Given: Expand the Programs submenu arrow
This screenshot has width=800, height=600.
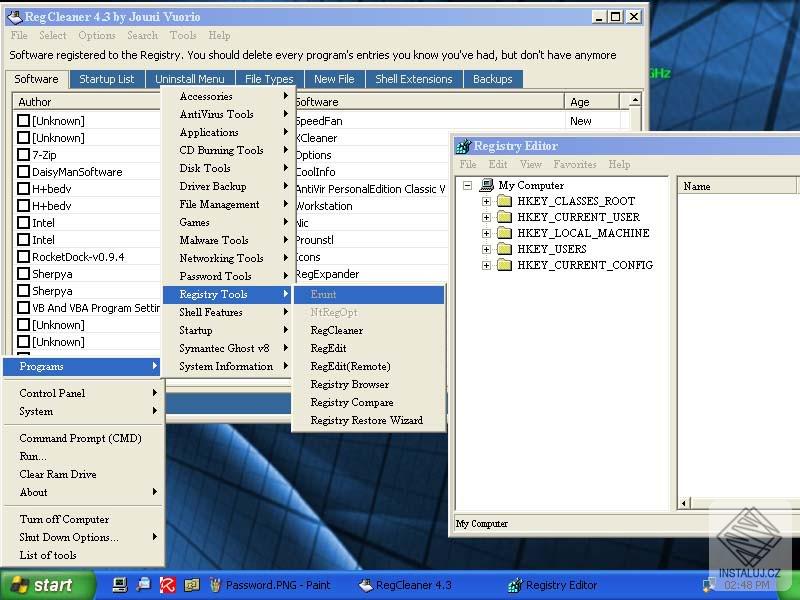Looking at the screenshot, I should click(154, 366).
